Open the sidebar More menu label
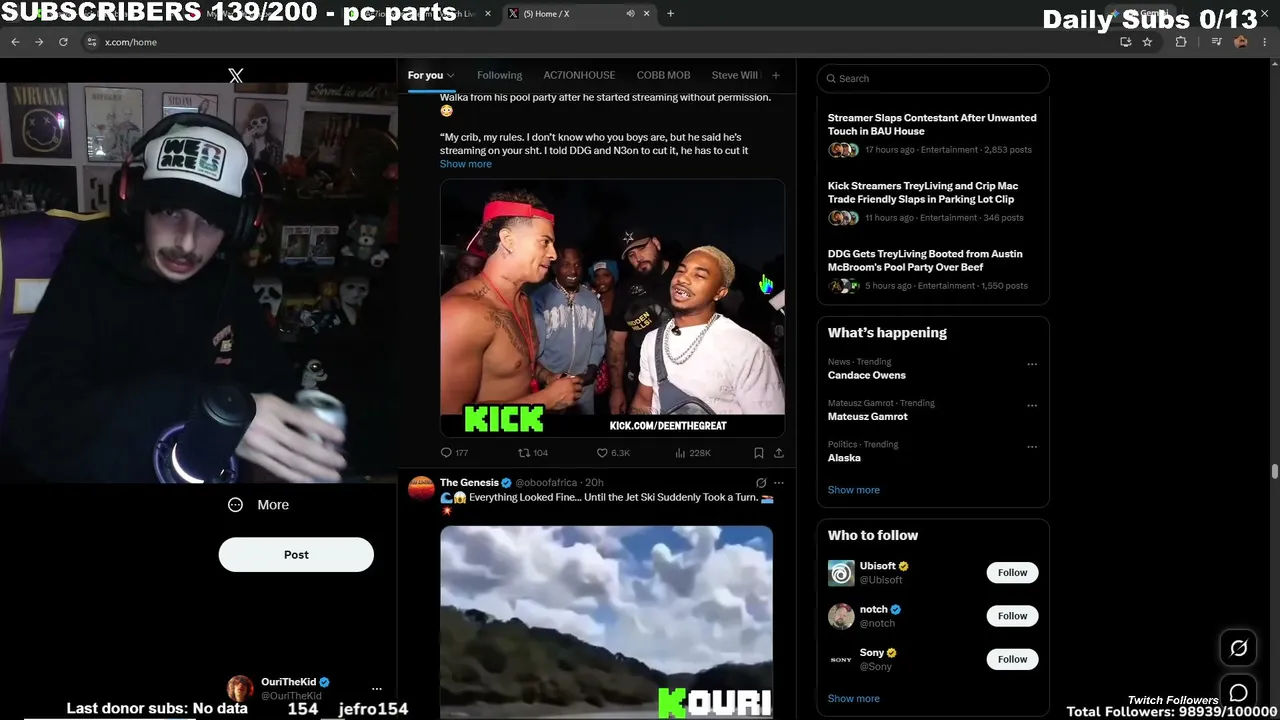This screenshot has height=720, width=1280. tap(273, 505)
